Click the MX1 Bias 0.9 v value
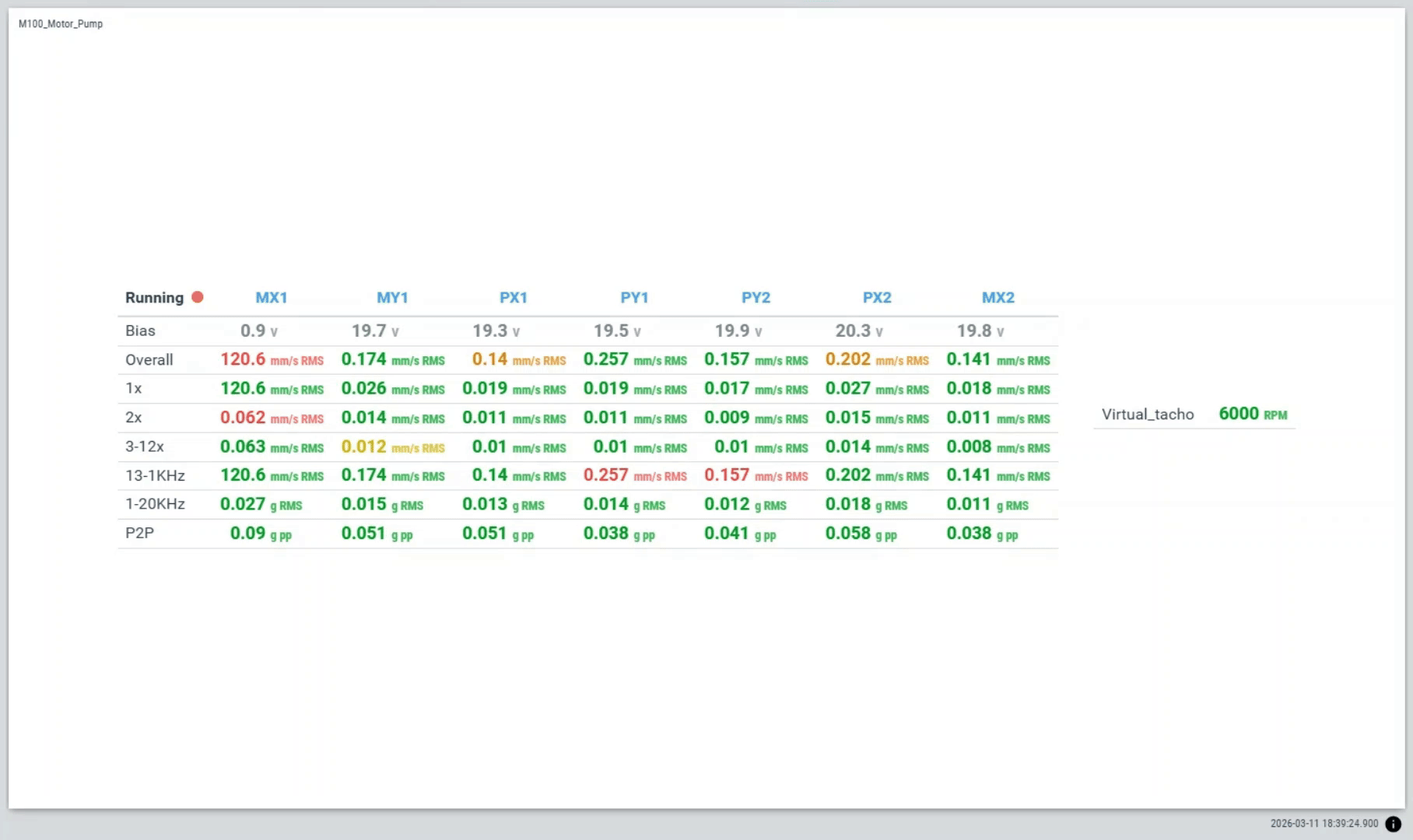Image resolution: width=1413 pixels, height=840 pixels. point(258,331)
